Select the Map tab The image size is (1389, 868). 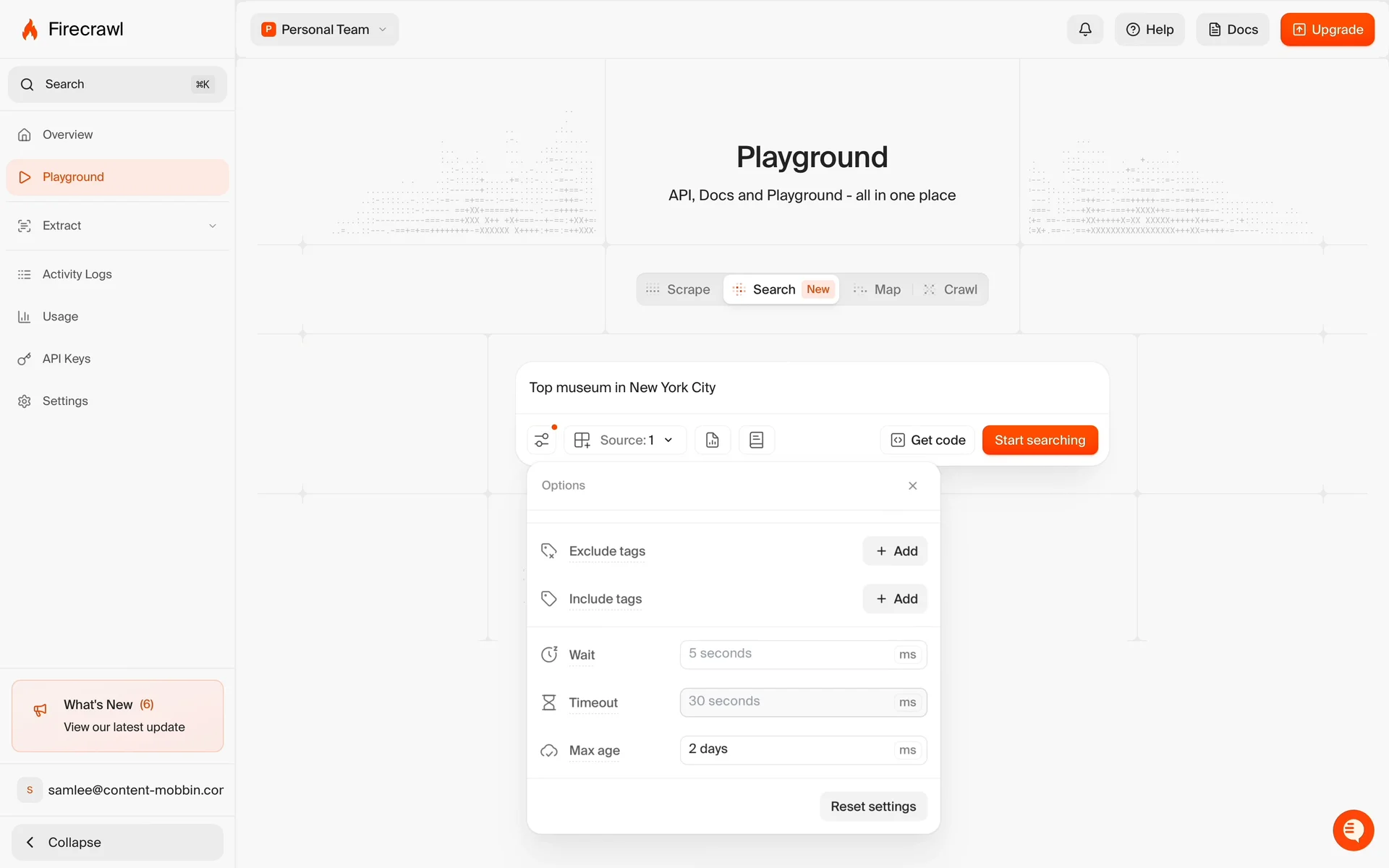tap(878, 289)
